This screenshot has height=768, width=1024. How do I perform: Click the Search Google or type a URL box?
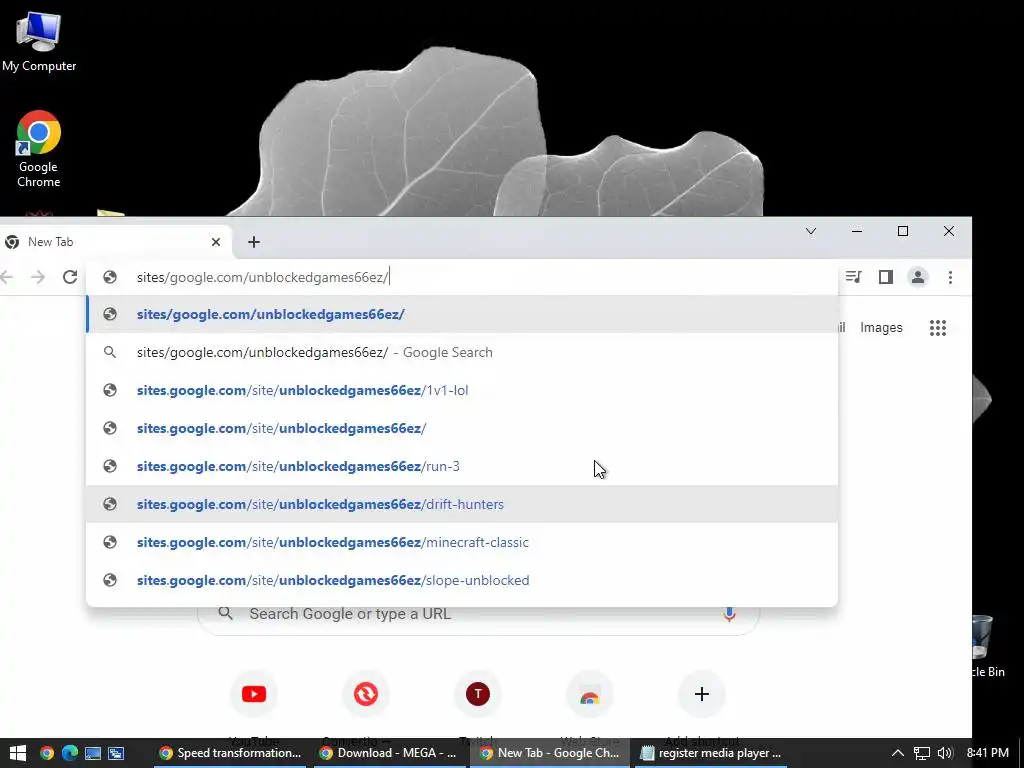pyautogui.click(x=478, y=614)
